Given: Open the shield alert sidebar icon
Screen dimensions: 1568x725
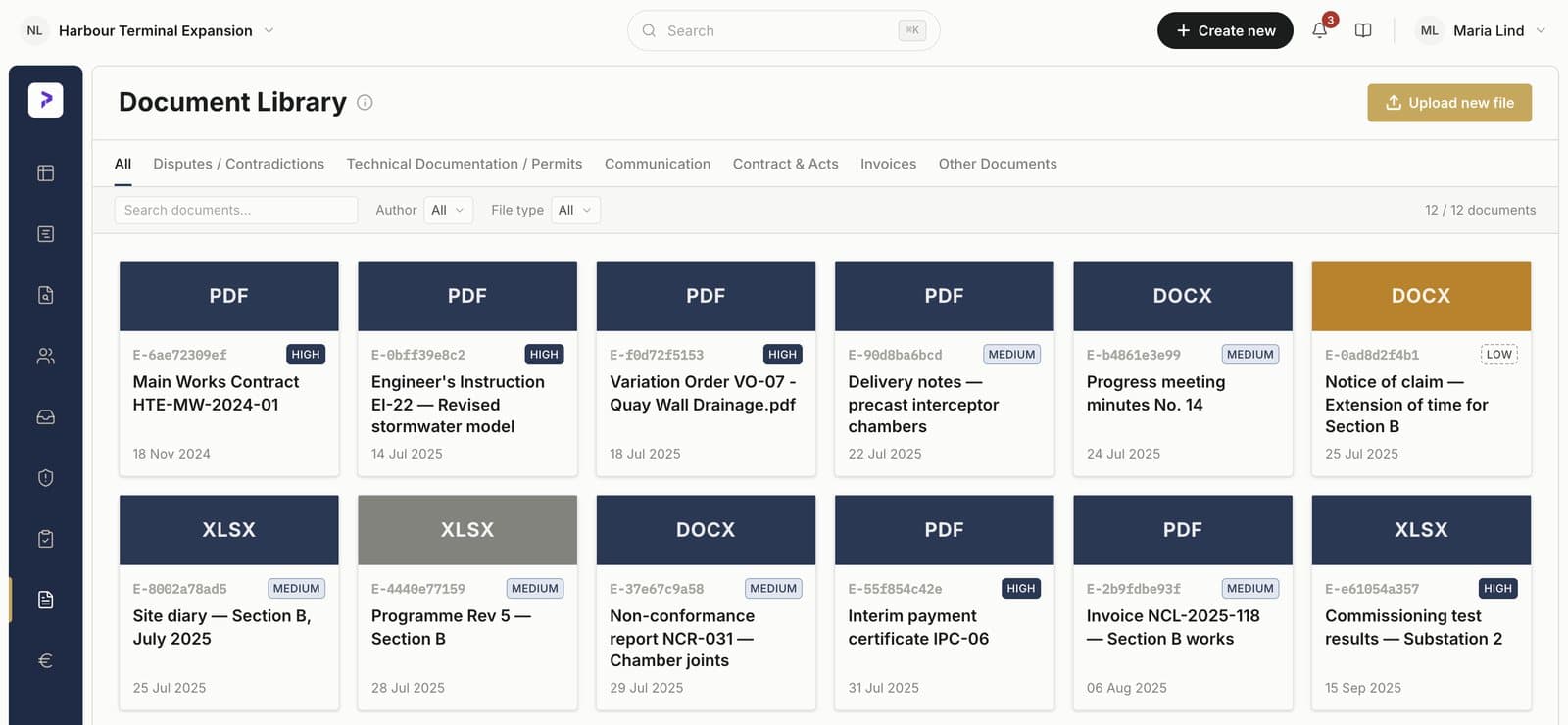Looking at the screenshot, I should click(x=46, y=478).
